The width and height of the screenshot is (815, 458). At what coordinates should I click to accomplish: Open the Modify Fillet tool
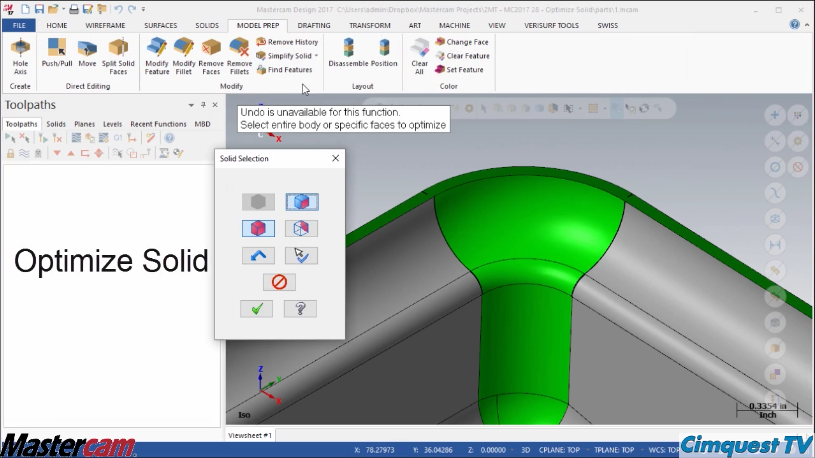point(183,56)
